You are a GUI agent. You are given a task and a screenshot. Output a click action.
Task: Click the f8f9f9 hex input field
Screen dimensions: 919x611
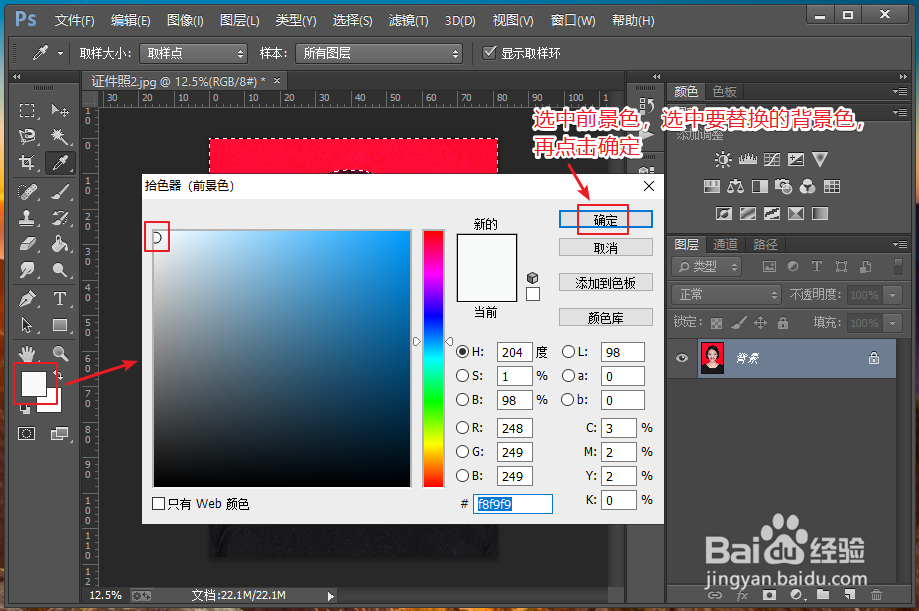[x=513, y=504]
